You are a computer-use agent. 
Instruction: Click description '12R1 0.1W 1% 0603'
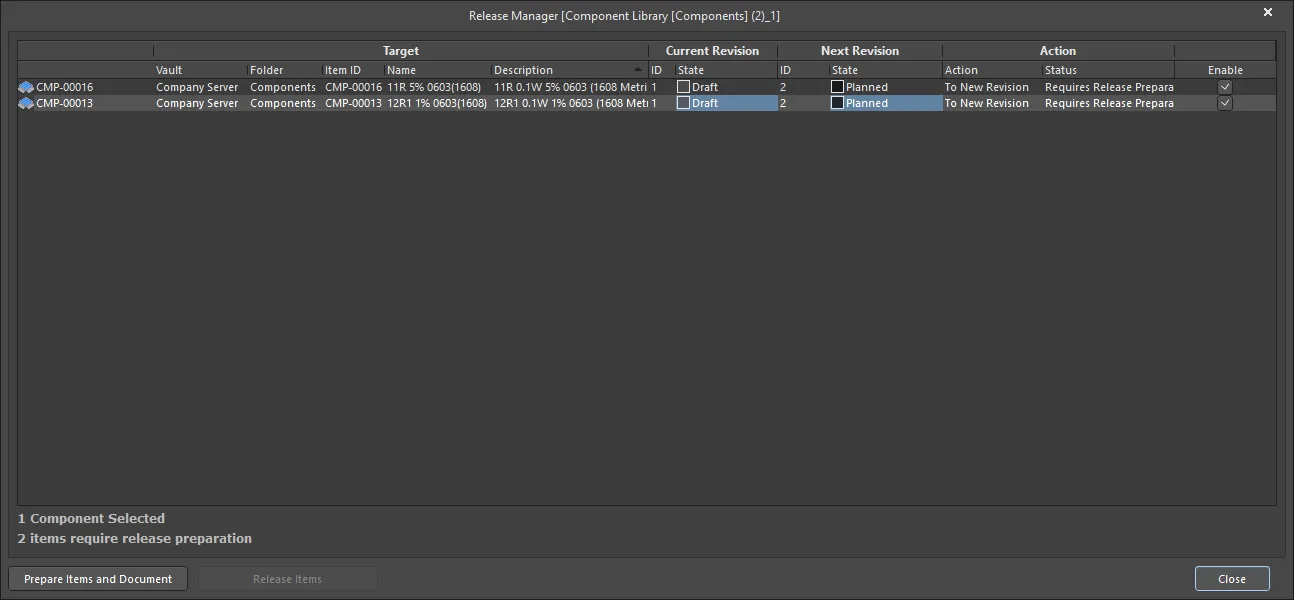(x=571, y=103)
